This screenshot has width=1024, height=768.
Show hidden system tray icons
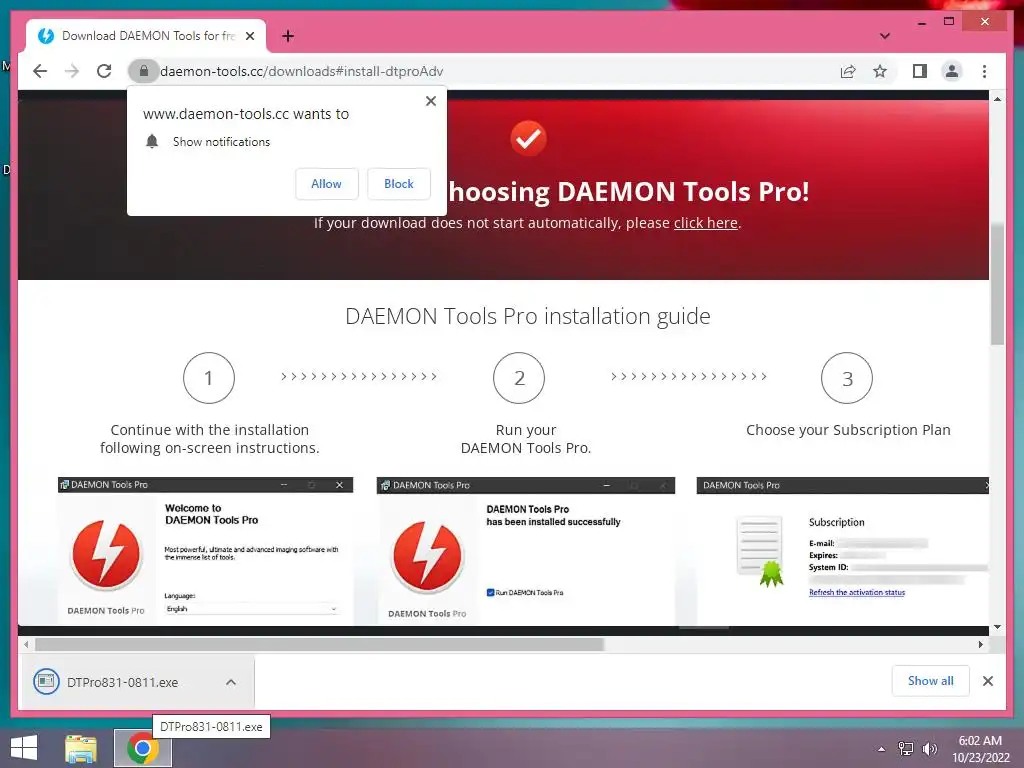coord(881,749)
